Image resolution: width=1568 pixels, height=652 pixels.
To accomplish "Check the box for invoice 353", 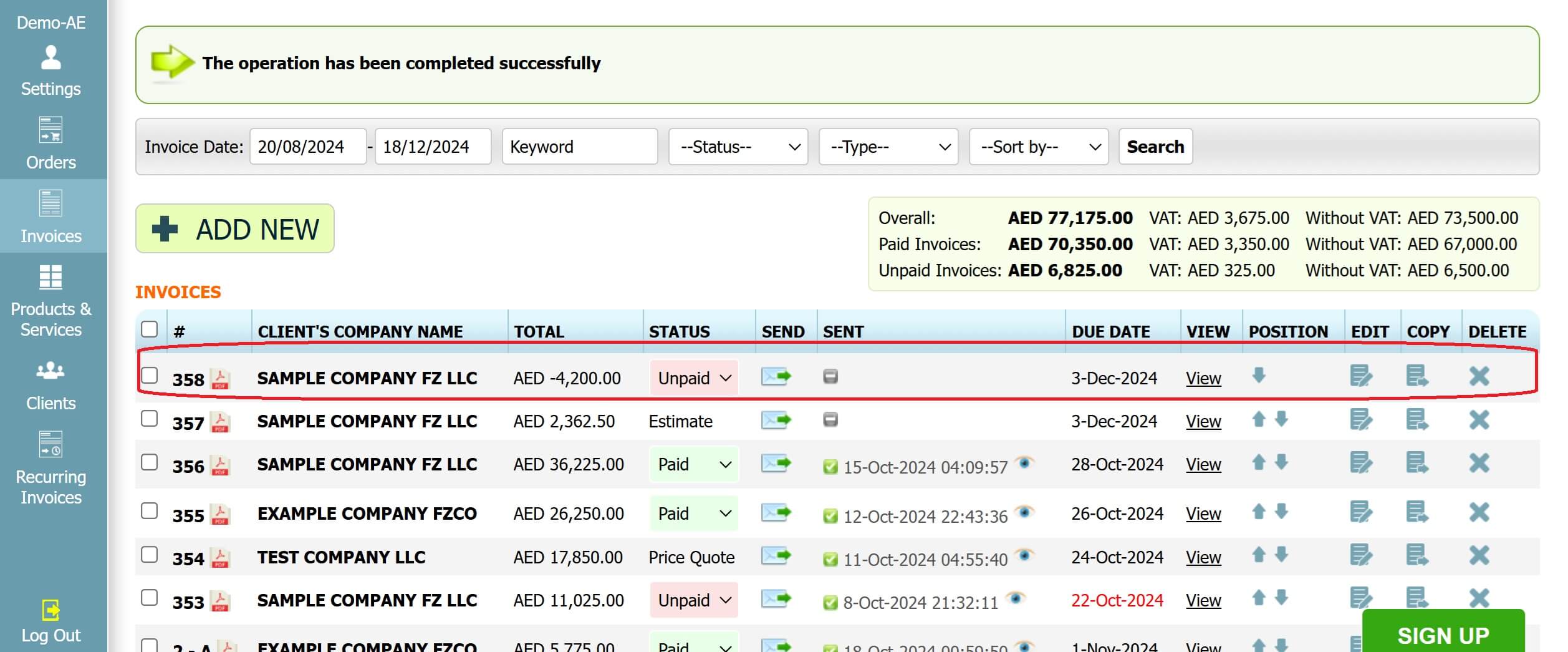I will pyautogui.click(x=150, y=598).
